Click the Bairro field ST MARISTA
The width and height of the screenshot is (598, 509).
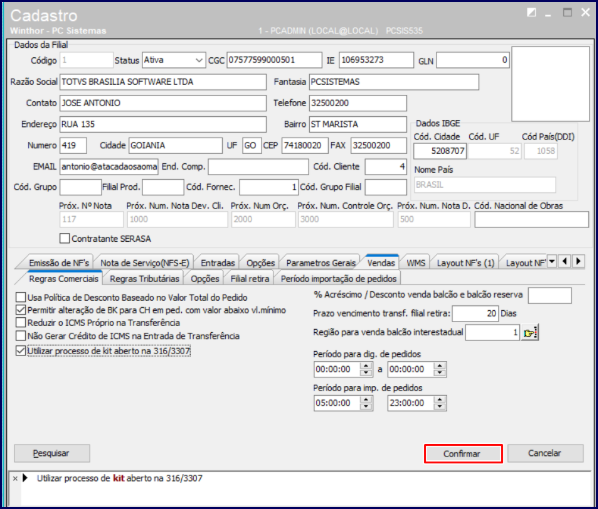(x=358, y=124)
